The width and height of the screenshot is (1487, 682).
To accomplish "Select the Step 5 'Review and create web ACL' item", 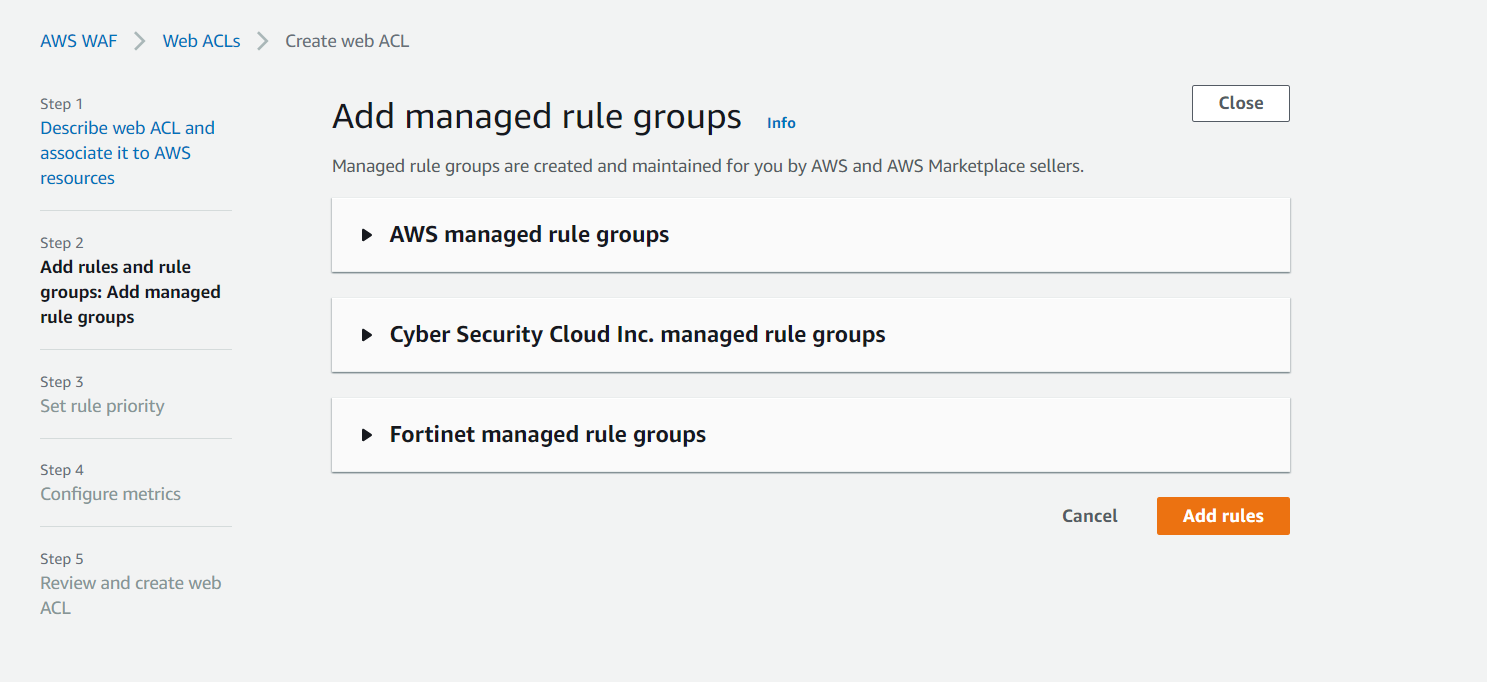I will pyautogui.click(x=130, y=595).
